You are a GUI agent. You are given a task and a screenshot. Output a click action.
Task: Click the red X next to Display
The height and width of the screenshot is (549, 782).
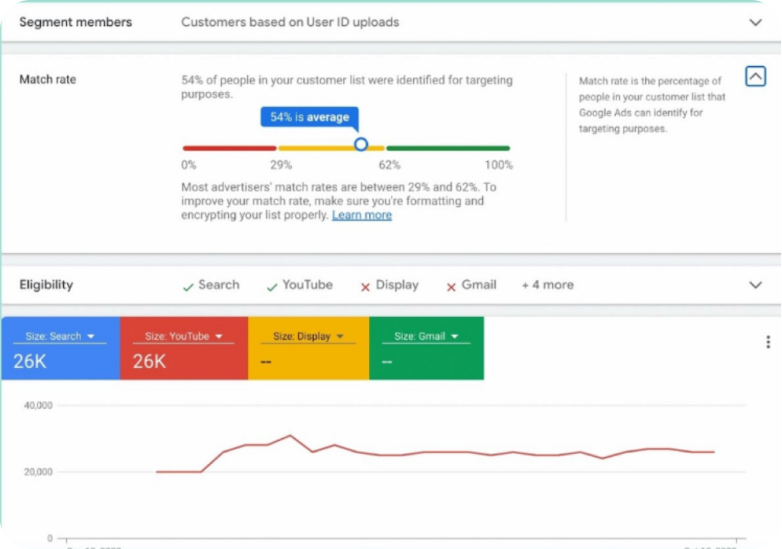click(x=365, y=287)
